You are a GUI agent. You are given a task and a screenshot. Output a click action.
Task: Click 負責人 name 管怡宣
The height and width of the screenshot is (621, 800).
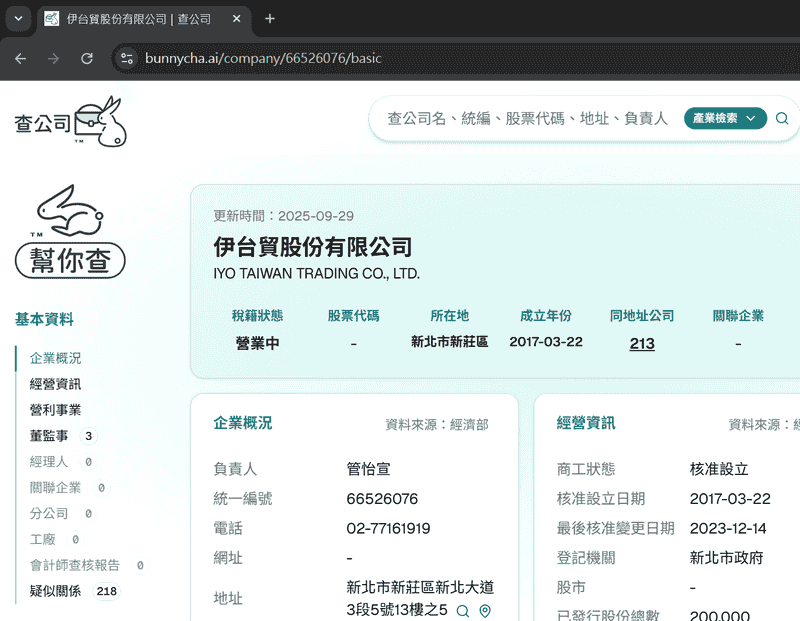pyautogui.click(x=368, y=469)
